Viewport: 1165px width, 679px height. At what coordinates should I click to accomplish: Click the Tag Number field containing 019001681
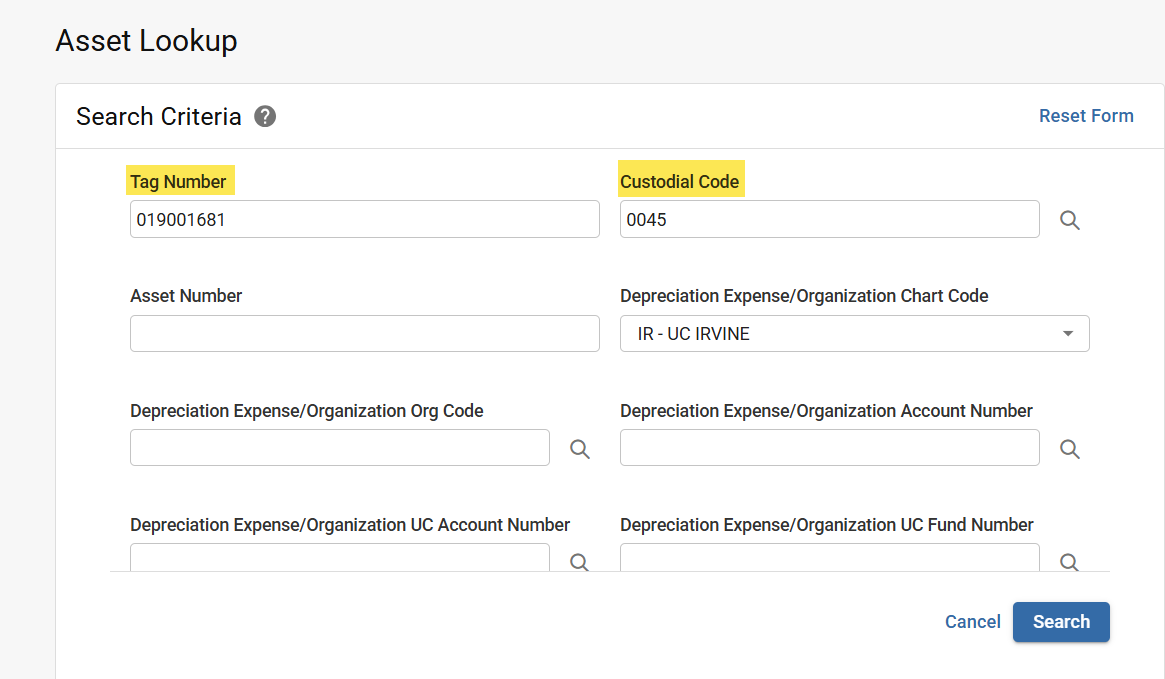(364, 219)
